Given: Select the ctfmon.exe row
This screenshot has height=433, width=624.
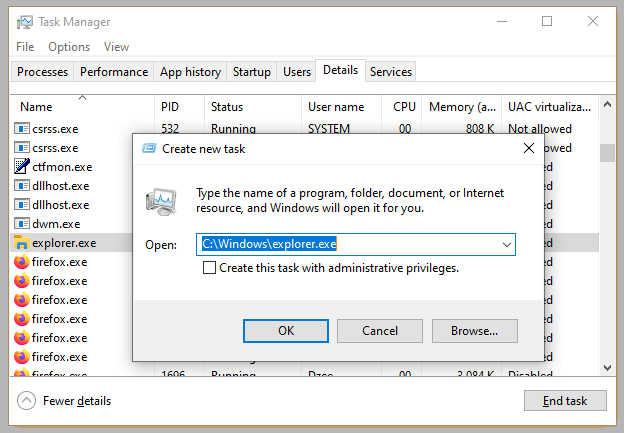Looking at the screenshot, I should point(72,167).
